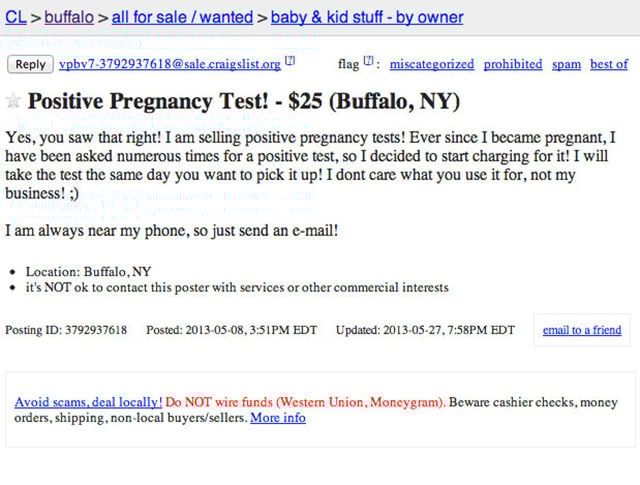Click the help mark beside reply email
This screenshot has height=485, width=640.
[x=290, y=62]
